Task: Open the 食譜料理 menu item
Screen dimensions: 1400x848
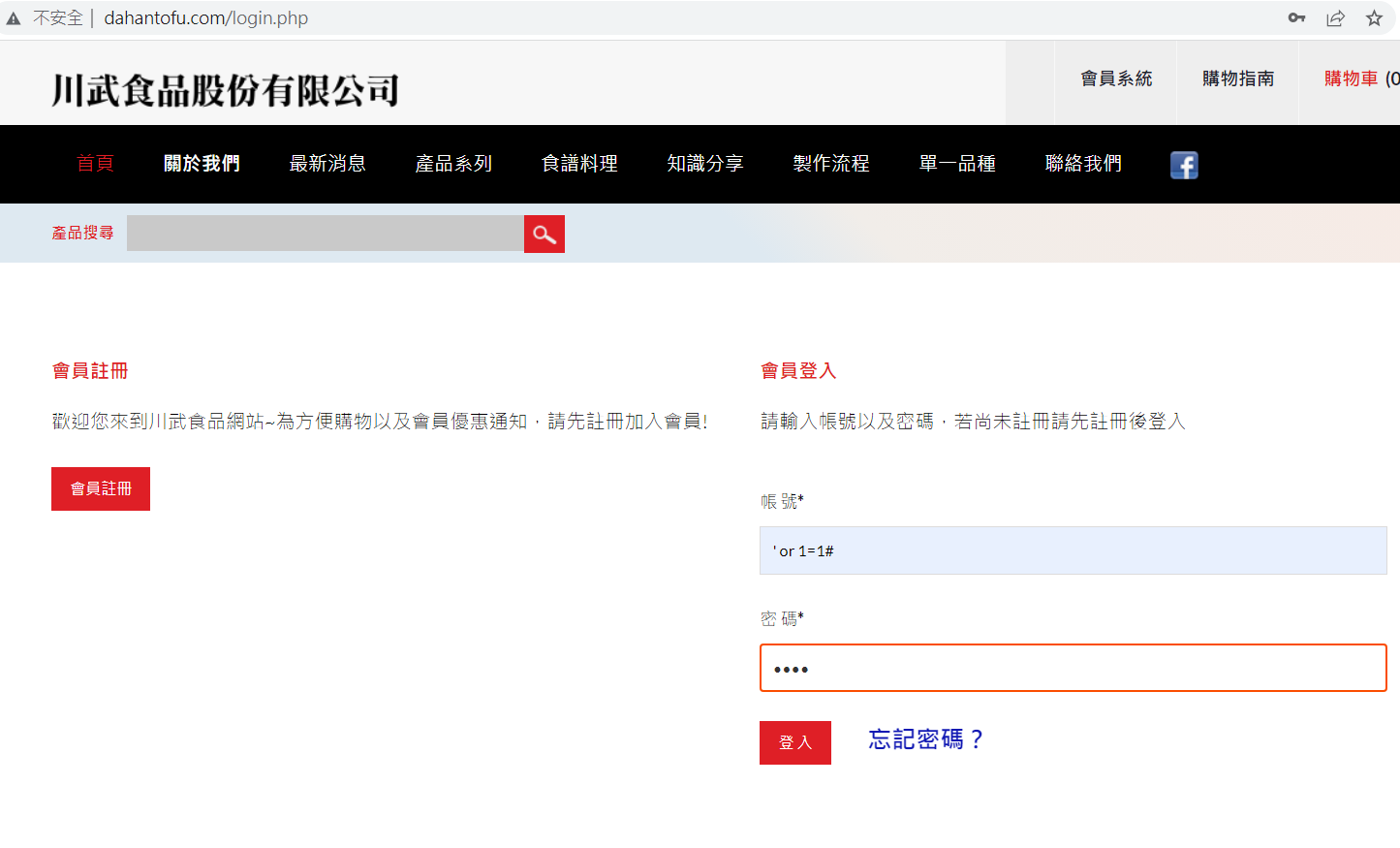Action: pyautogui.click(x=579, y=163)
